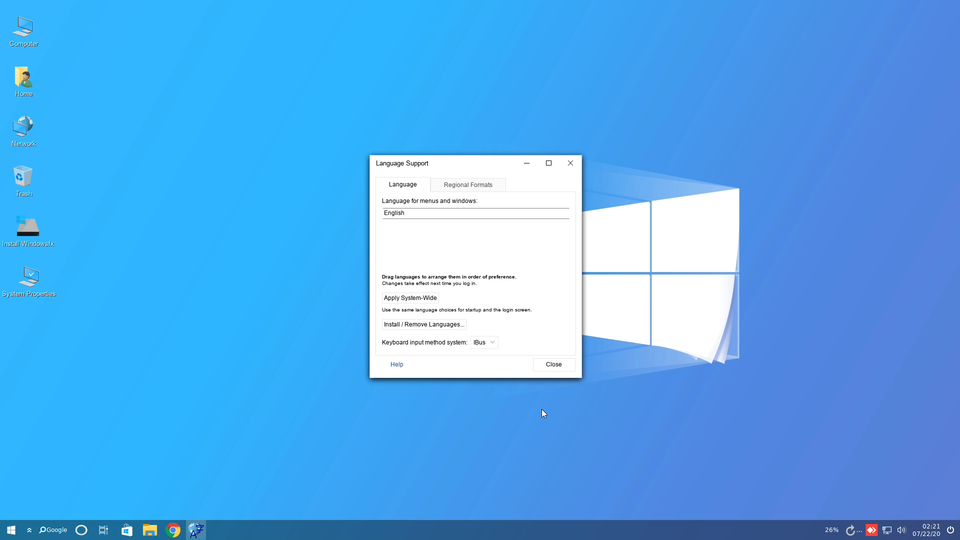The width and height of the screenshot is (960, 540).
Task: Click the Cortana circle icon
Action: coord(81,530)
